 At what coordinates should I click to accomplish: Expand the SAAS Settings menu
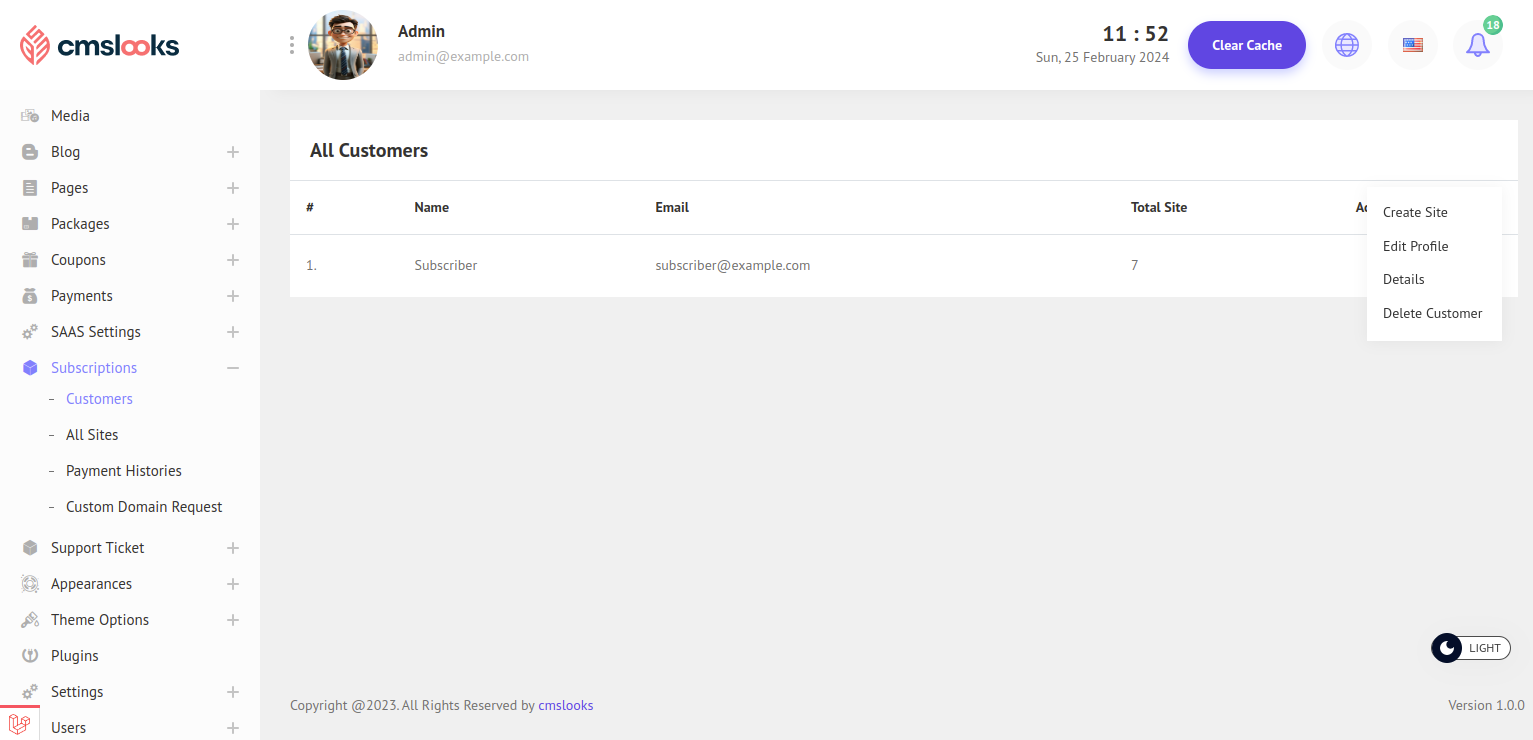(x=232, y=332)
